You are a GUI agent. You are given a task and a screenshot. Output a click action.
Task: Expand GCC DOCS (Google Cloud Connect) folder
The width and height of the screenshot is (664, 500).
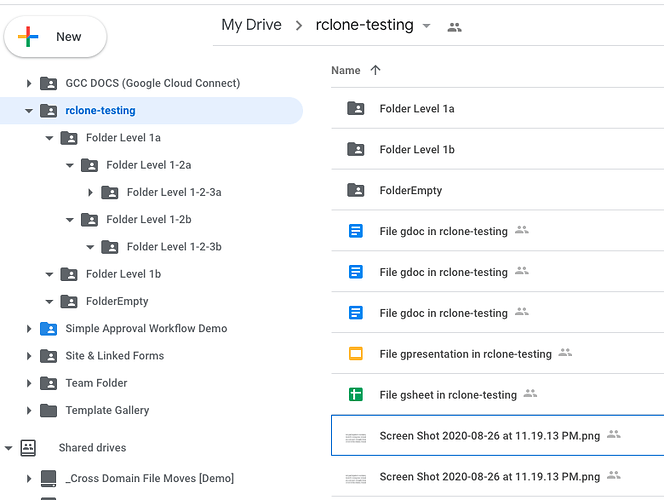pos(28,83)
